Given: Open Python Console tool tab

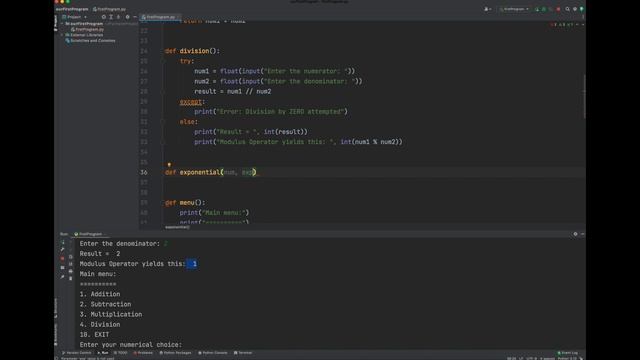Looking at the screenshot, I should 213,353.
